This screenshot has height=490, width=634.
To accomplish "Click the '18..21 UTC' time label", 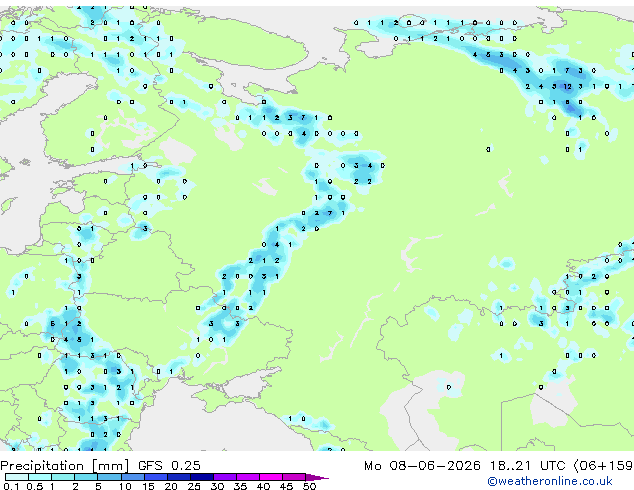I will pyautogui.click(x=527, y=465).
